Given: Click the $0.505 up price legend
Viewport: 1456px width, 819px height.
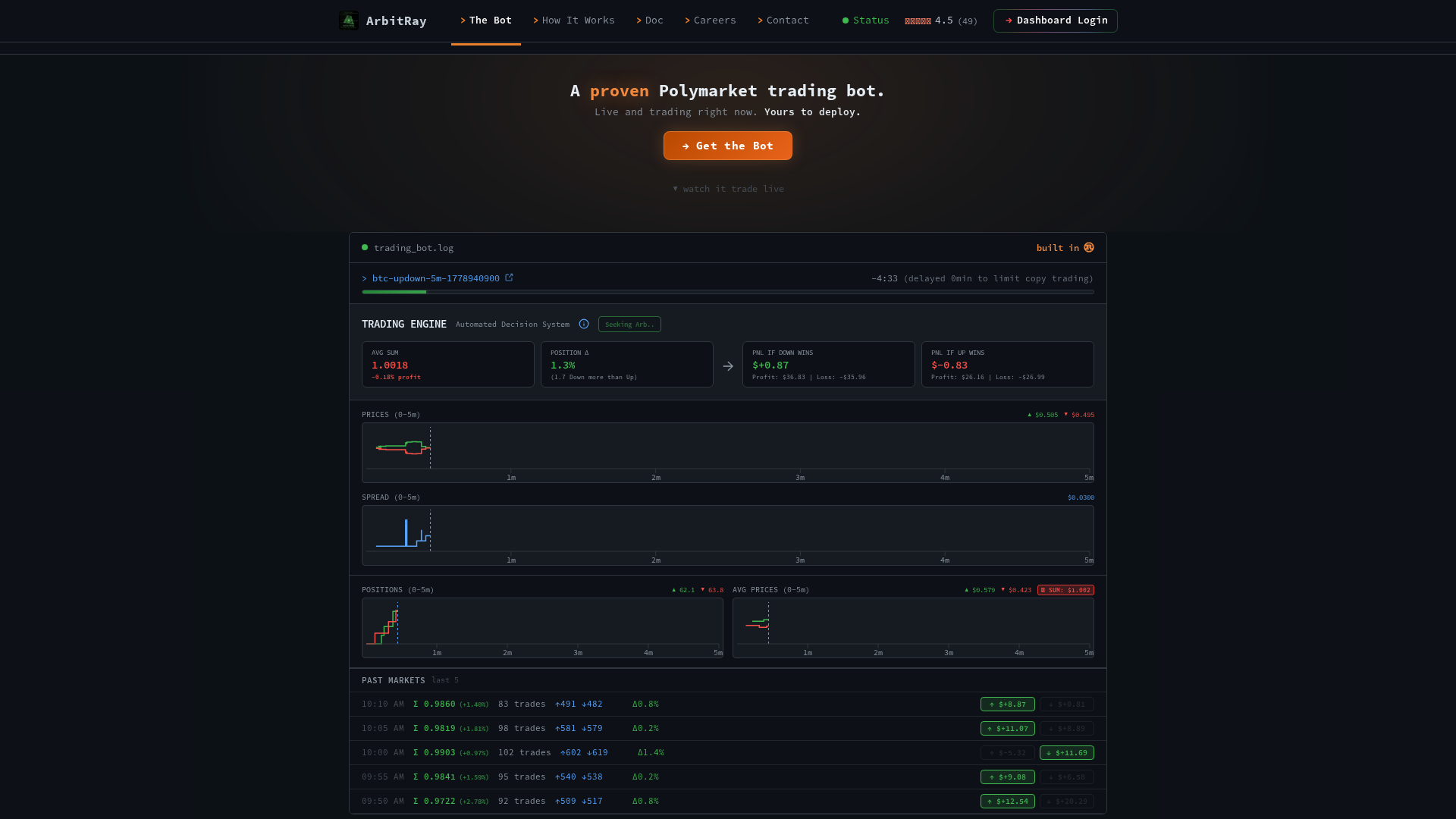Looking at the screenshot, I should point(1043,415).
